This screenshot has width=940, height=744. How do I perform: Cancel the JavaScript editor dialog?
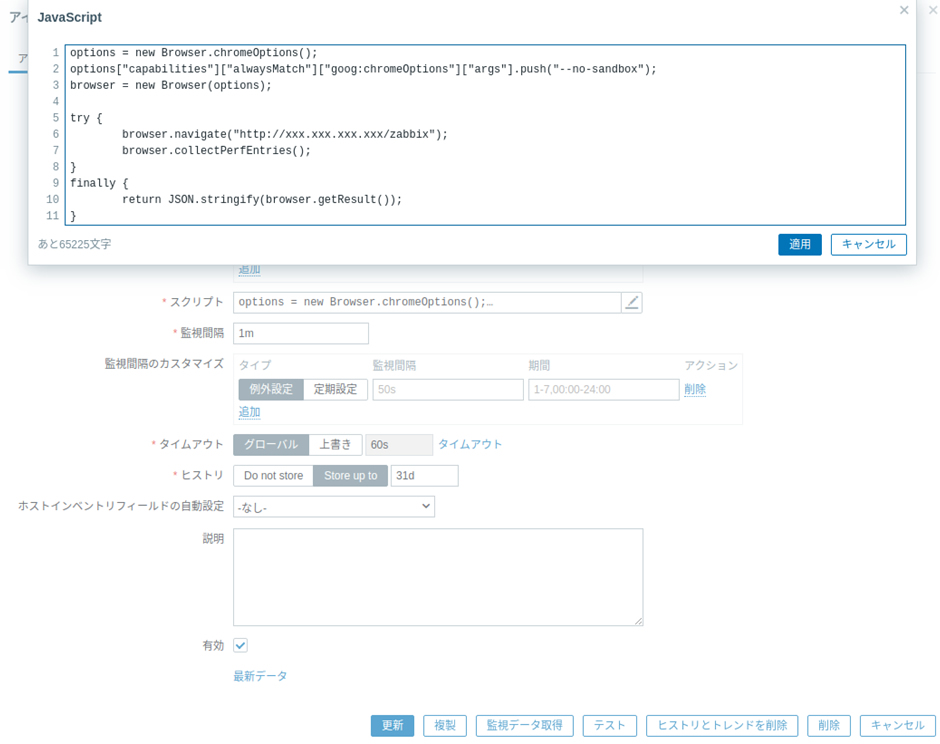[868, 244]
